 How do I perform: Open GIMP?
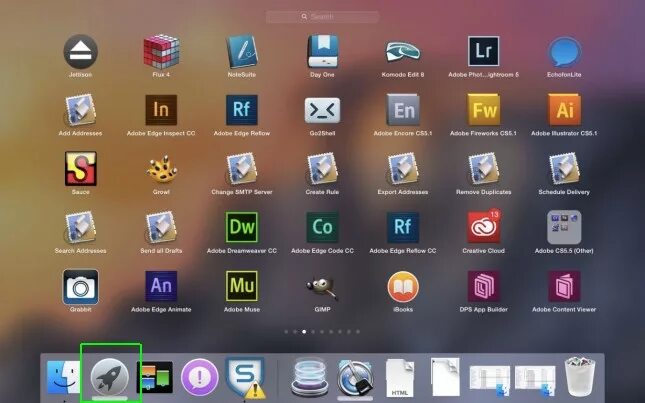(322, 288)
